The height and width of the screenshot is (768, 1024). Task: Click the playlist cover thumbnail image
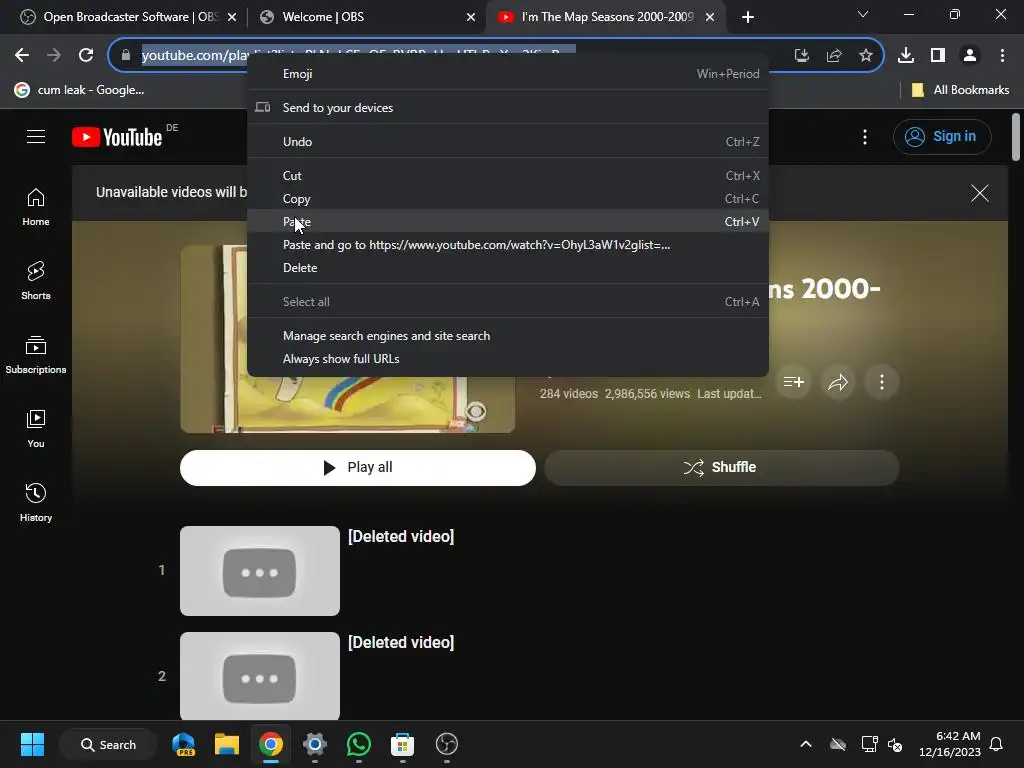click(x=347, y=339)
